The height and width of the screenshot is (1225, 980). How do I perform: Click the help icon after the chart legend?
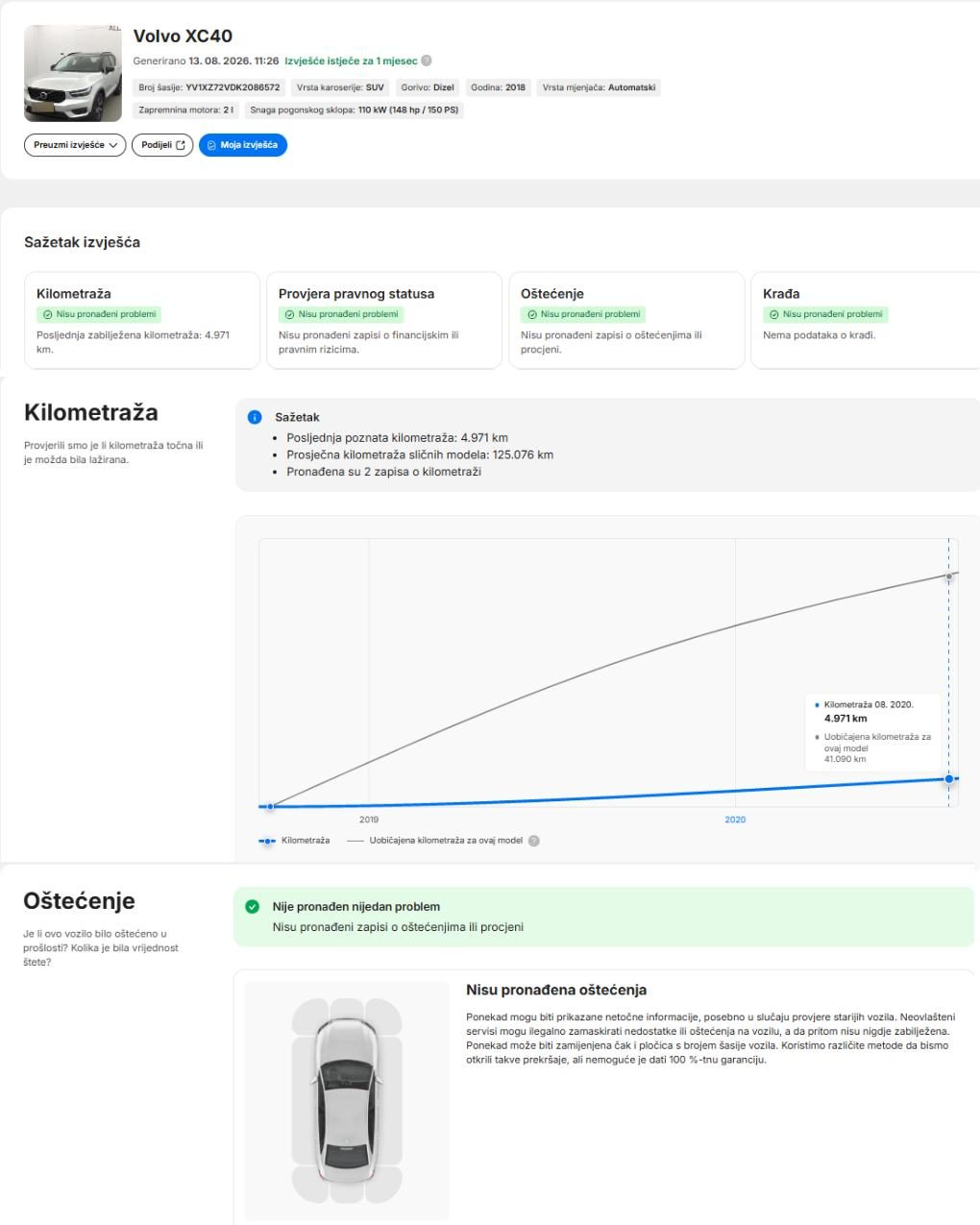pos(534,841)
